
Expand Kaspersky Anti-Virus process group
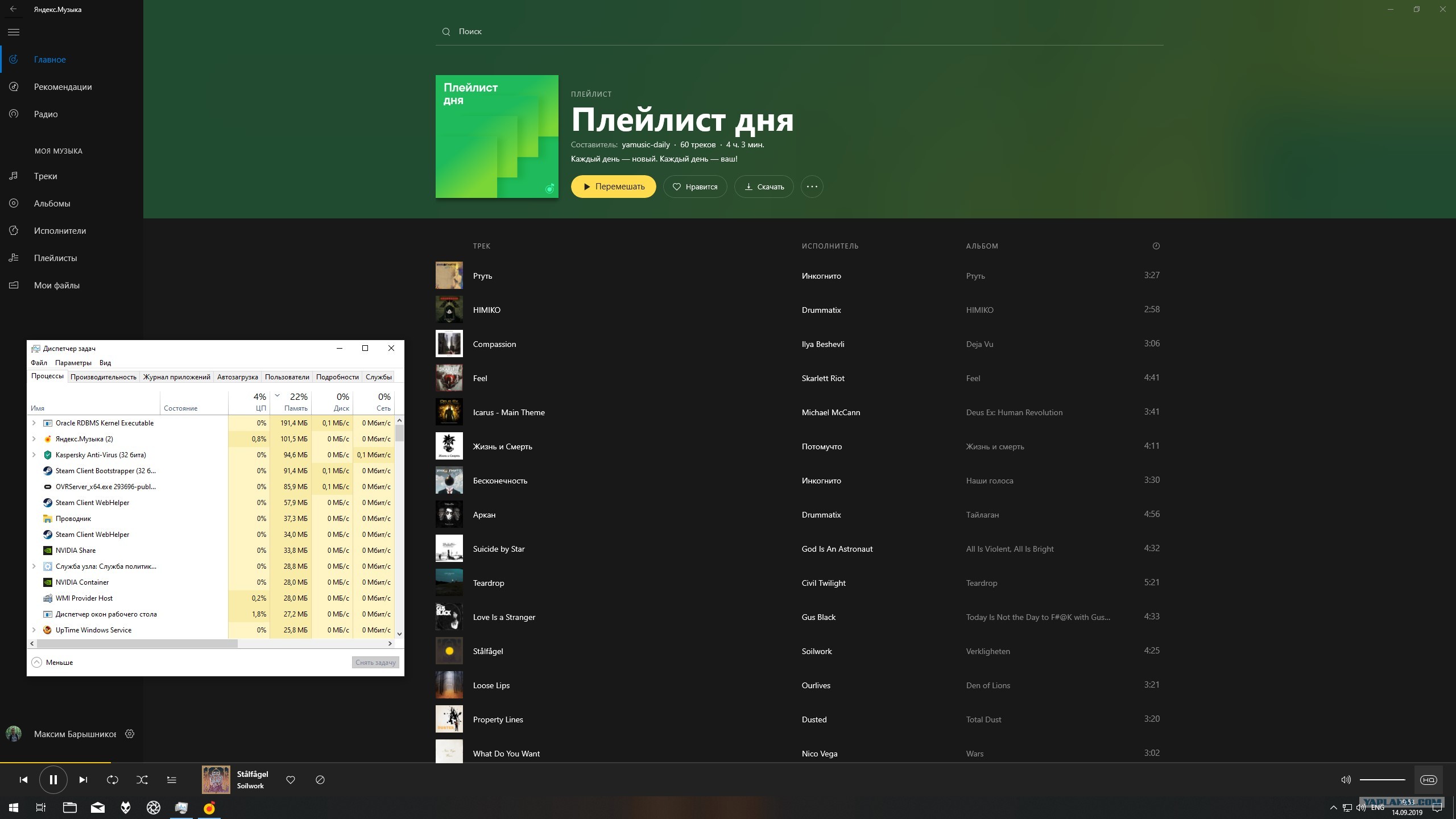click(x=34, y=455)
